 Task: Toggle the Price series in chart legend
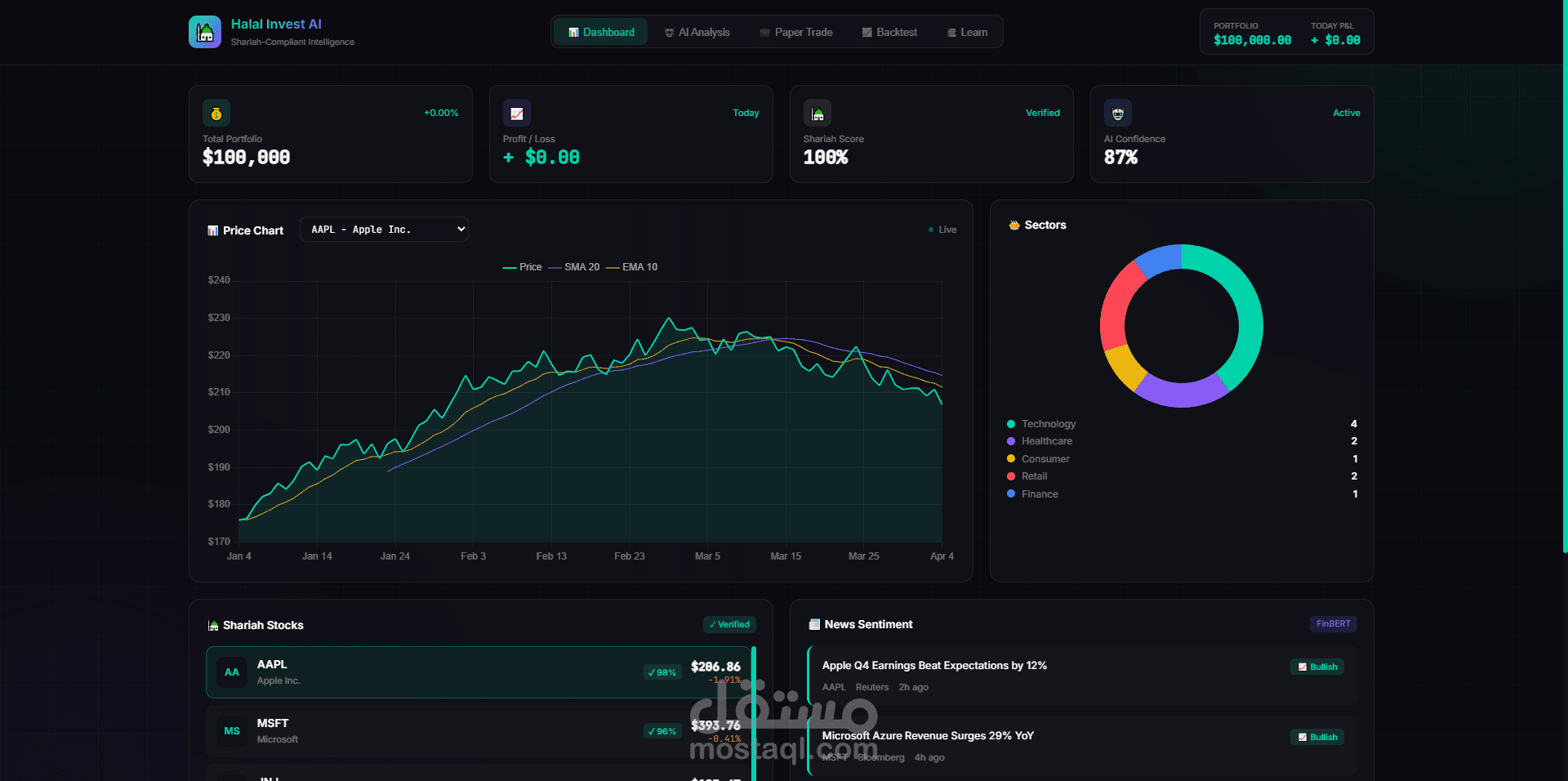pyautogui.click(x=522, y=267)
